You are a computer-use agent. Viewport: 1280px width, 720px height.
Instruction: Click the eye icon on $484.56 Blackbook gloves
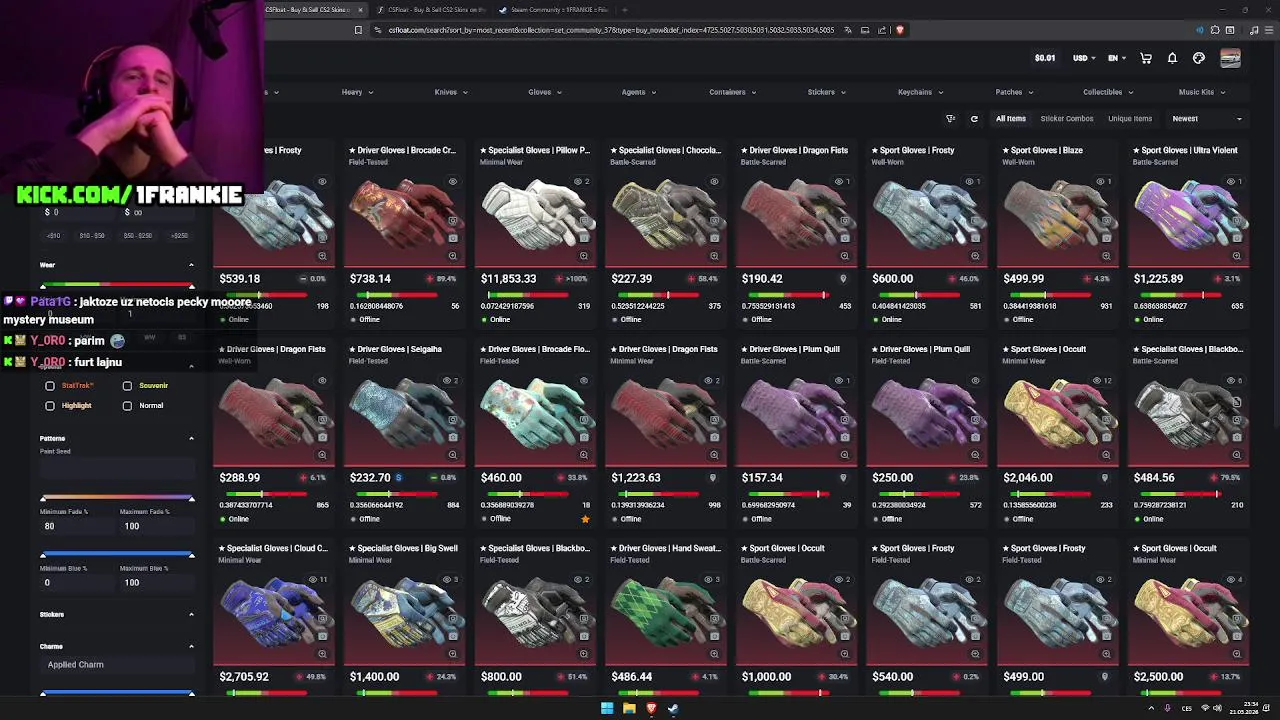1231,381
